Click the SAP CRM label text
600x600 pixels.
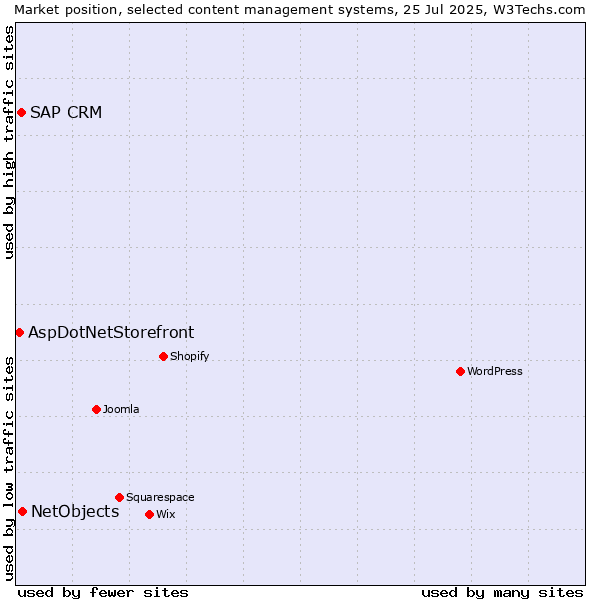[x=66, y=112]
